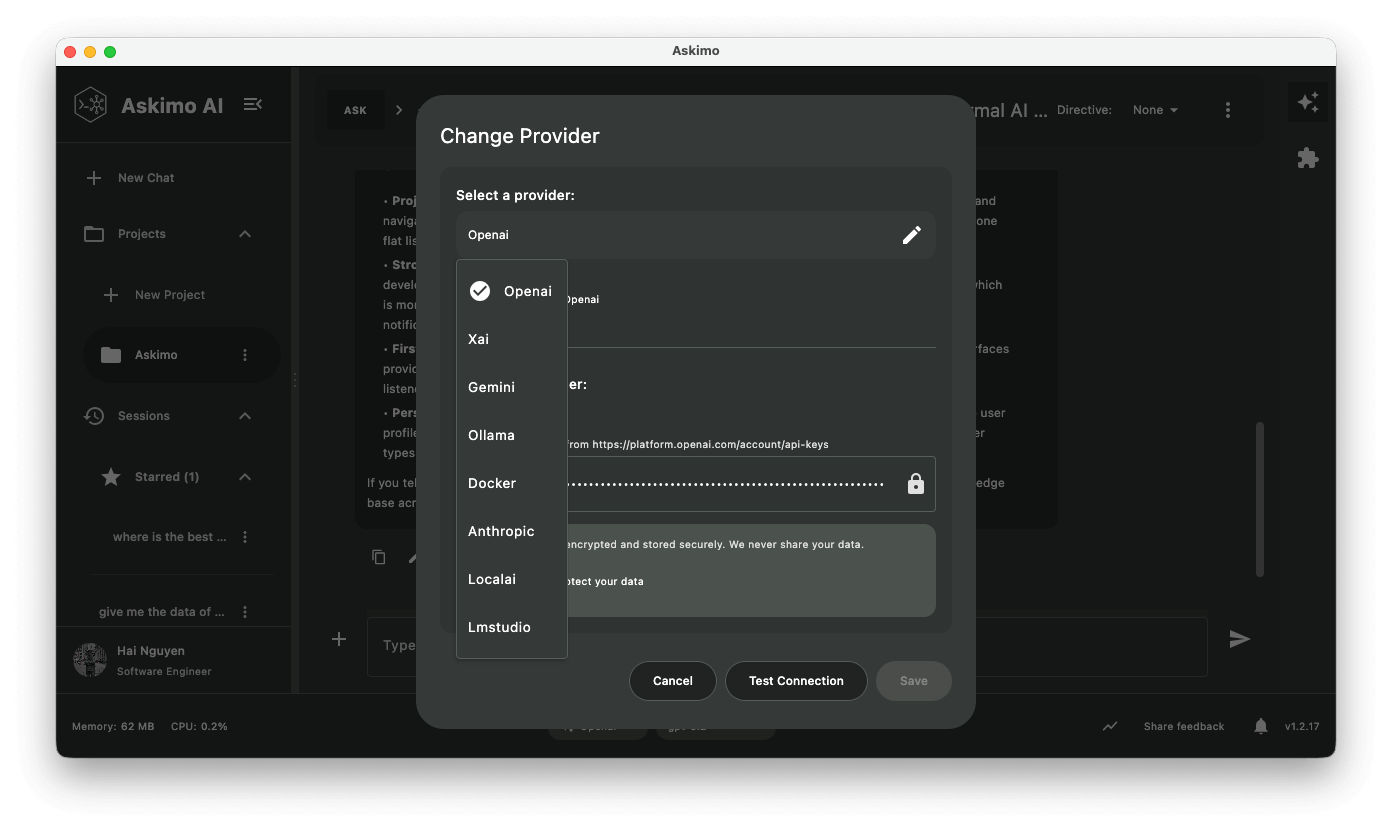Open the 'where is the best ...' session

[170, 537]
